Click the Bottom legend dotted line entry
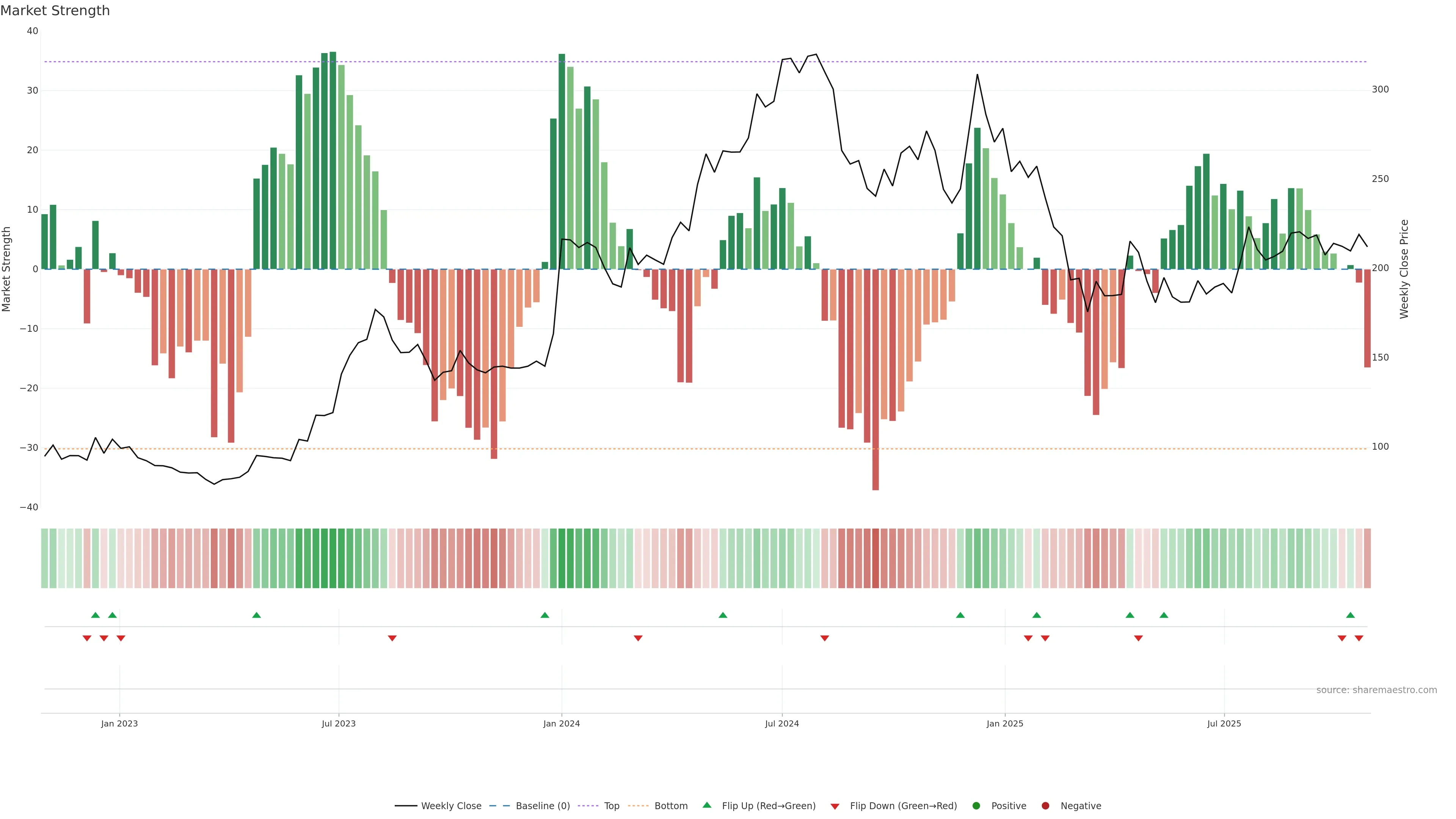Screen dimensions: 1456x819 638,806
